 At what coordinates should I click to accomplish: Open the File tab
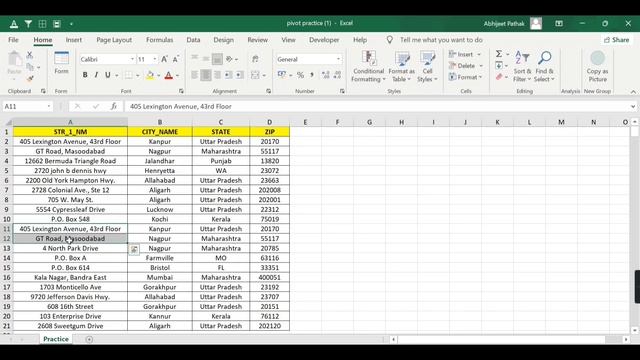click(x=13, y=40)
